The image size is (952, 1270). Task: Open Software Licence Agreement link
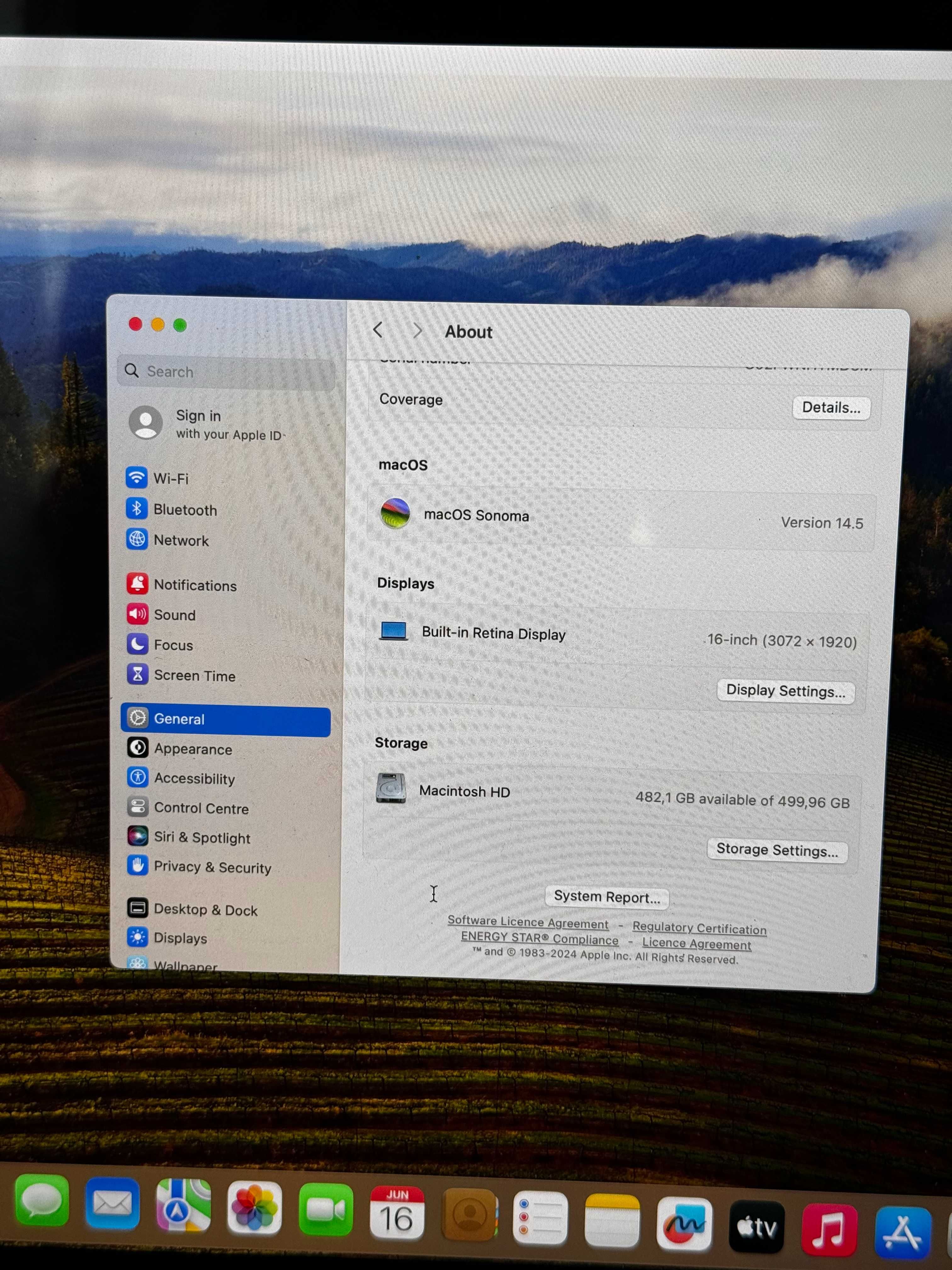[x=528, y=922]
